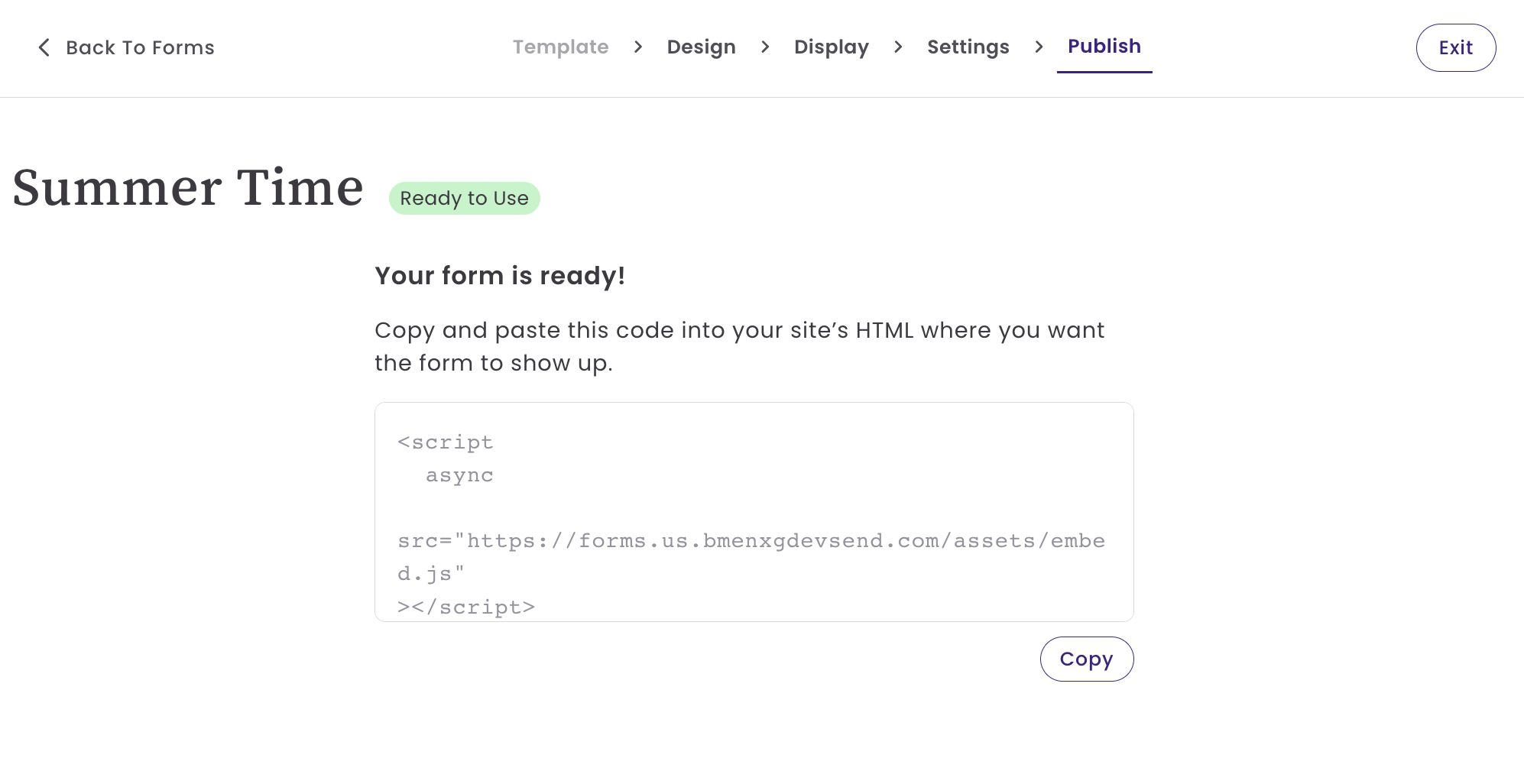Go back via the Back To Forms link
The height and width of the screenshot is (784, 1524).
click(126, 47)
